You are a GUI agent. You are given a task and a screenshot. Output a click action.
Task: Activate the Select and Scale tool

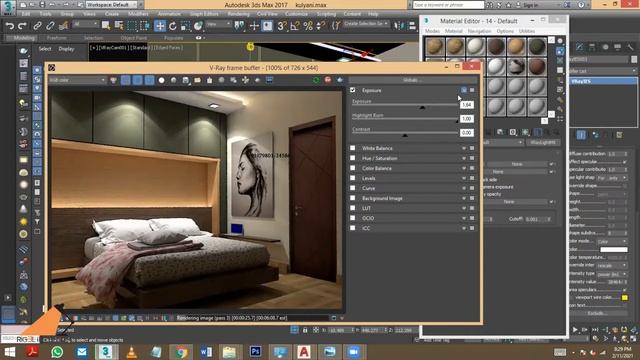pyautogui.click(x=185, y=26)
